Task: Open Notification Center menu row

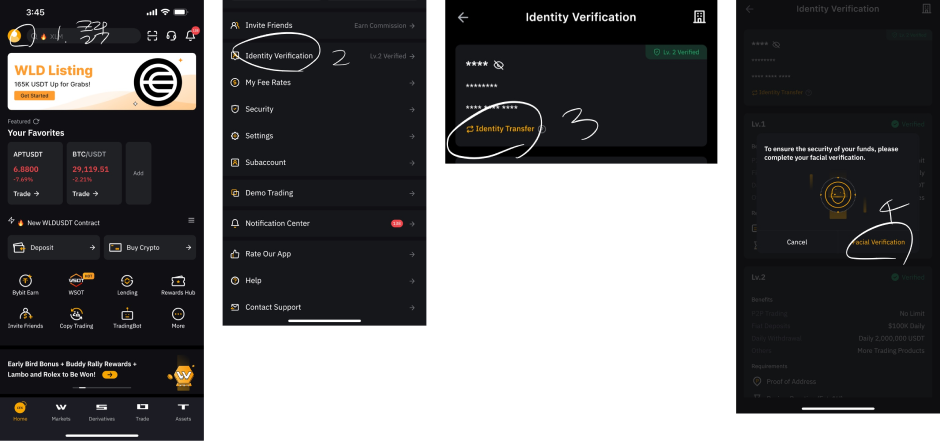Action: 324,223
